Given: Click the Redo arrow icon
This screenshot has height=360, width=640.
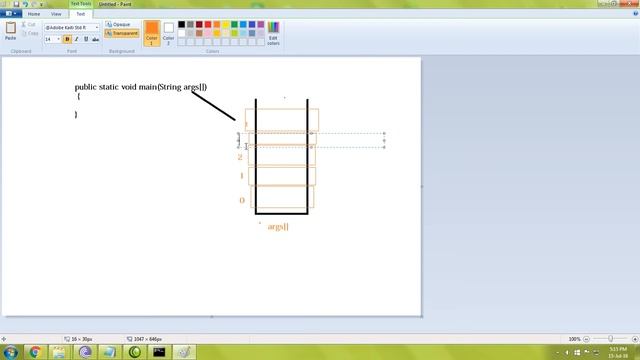Looking at the screenshot, I should click(34, 4).
